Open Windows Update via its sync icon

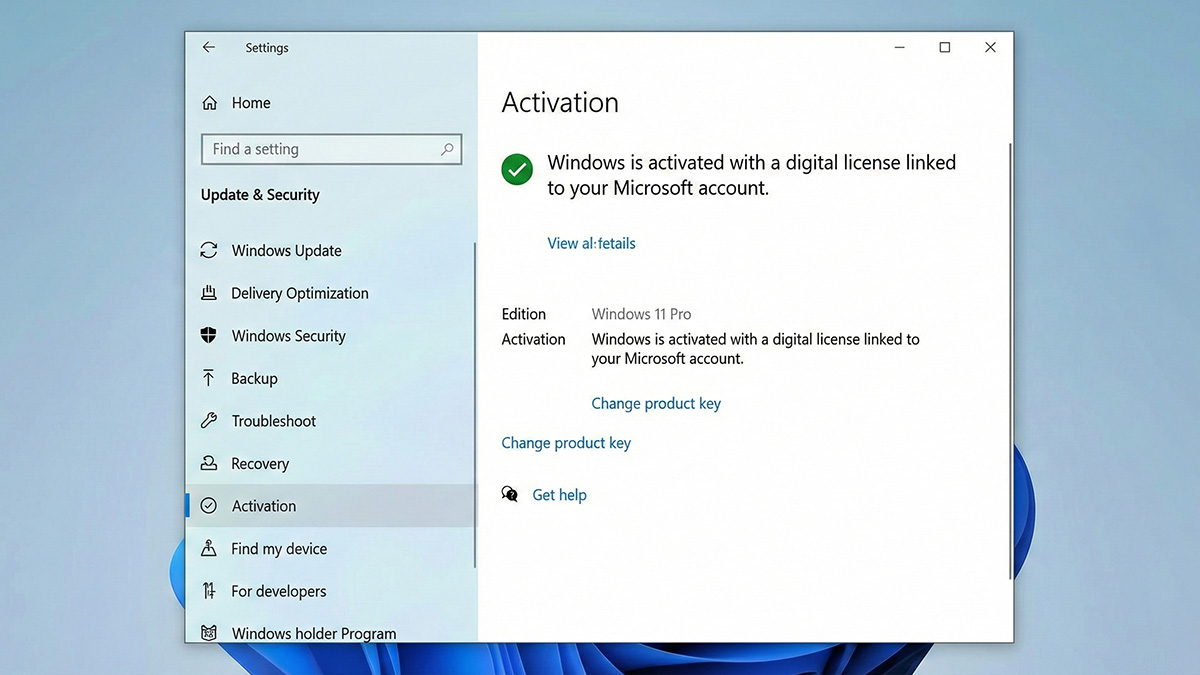(x=209, y=250)
